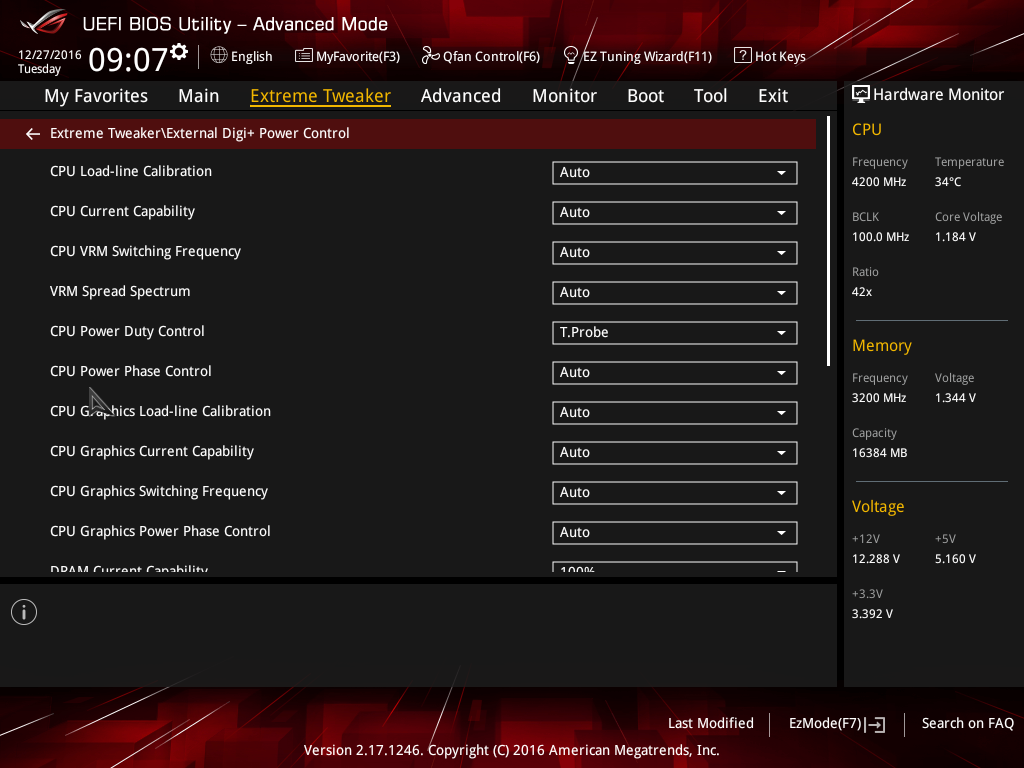Click the back arrow to Extreme Tweaker
This screenshot has width=1024, height=768.
tap(33, 134)
